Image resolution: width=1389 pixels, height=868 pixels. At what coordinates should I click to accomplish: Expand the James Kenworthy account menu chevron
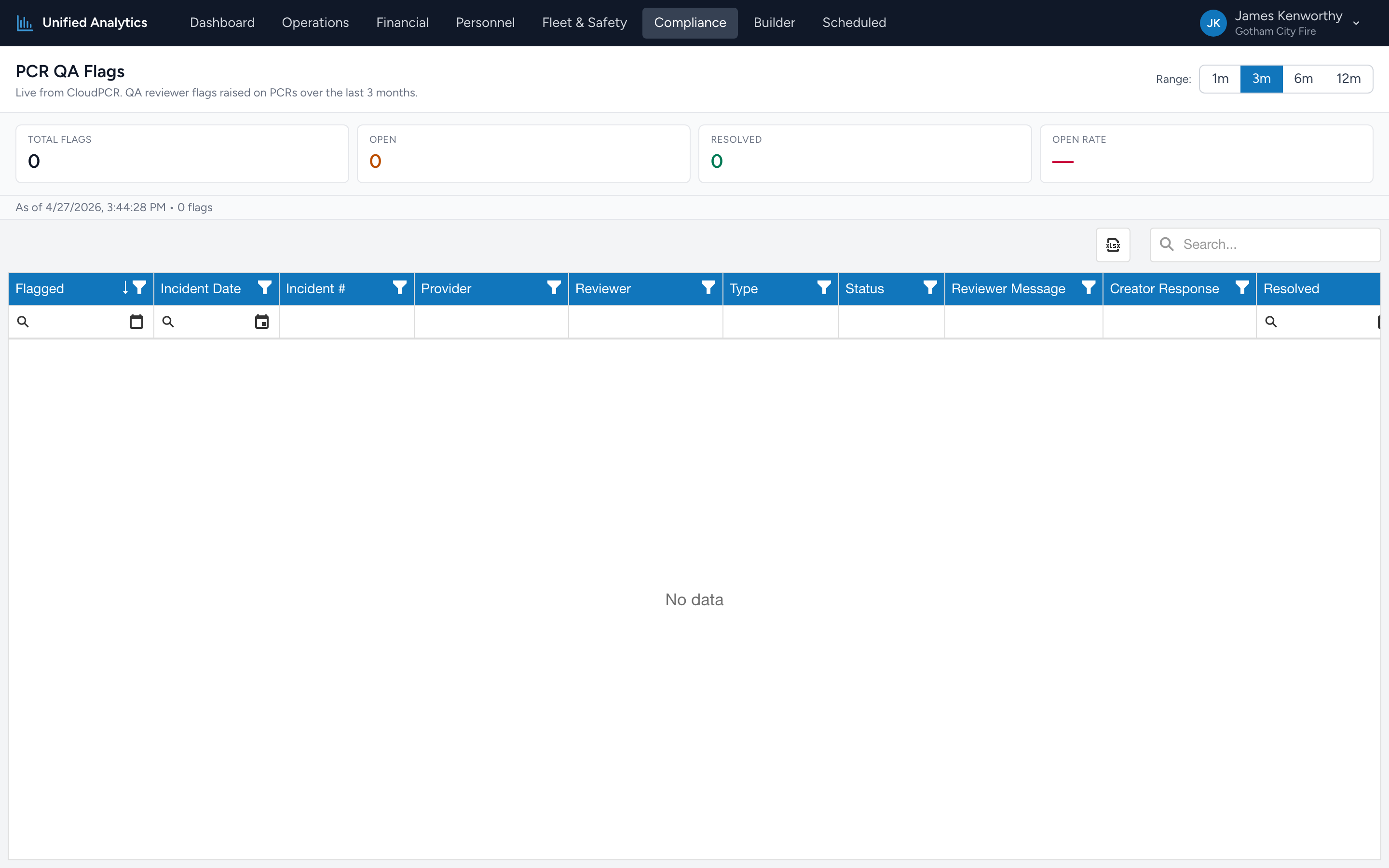coord(1356,24)
